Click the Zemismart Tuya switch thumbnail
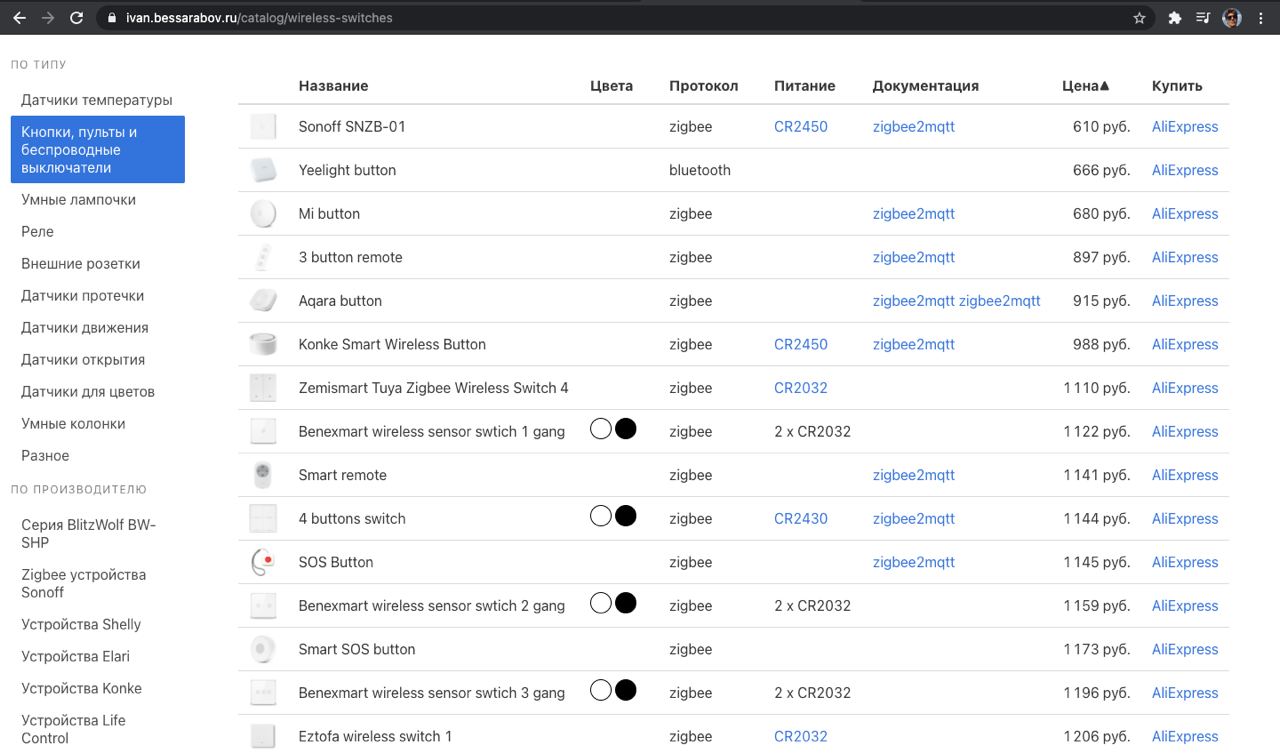Image resolution: width=1280 pixels, height=754 pixels. click(263, 388)
